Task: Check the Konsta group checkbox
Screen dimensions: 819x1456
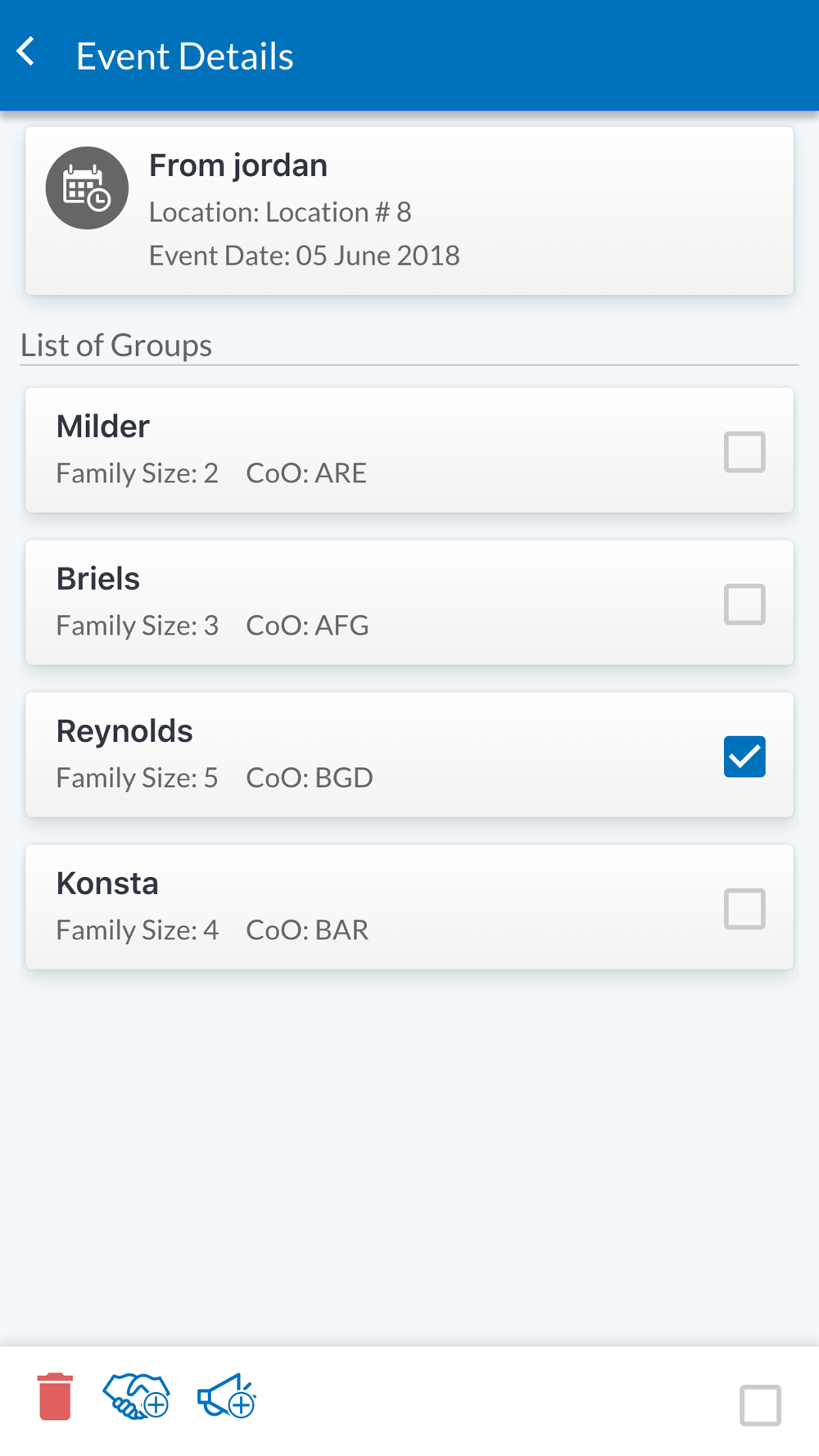Action: 744,909
